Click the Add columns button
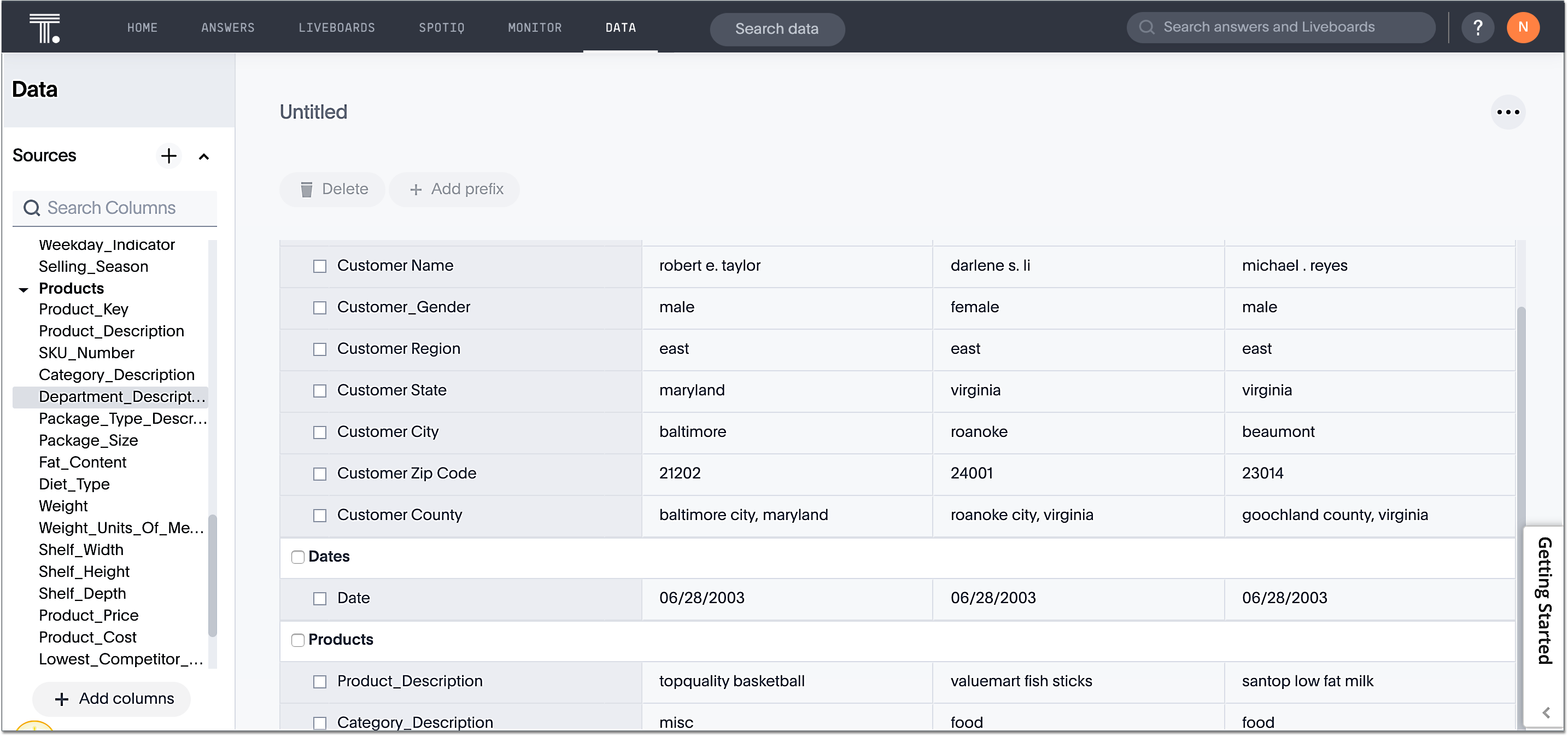Image resolution: width=1568 pixels, height=736 pixels. click(x=112, y=699)
